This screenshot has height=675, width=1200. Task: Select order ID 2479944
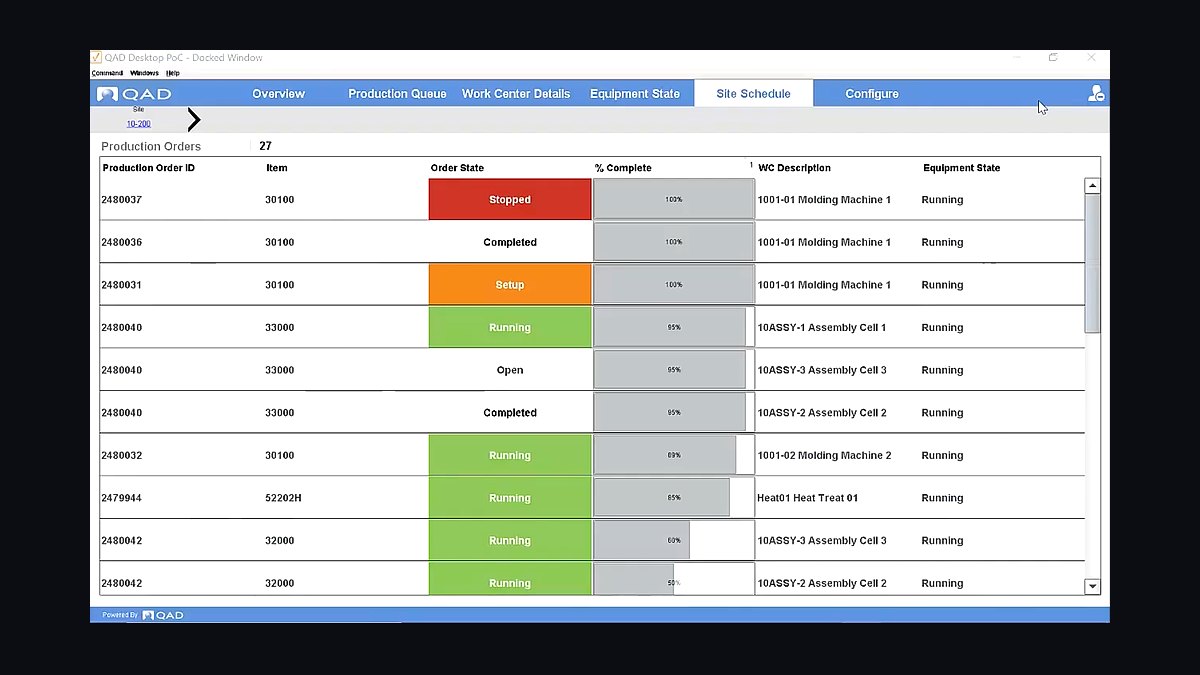coord(121,498)
